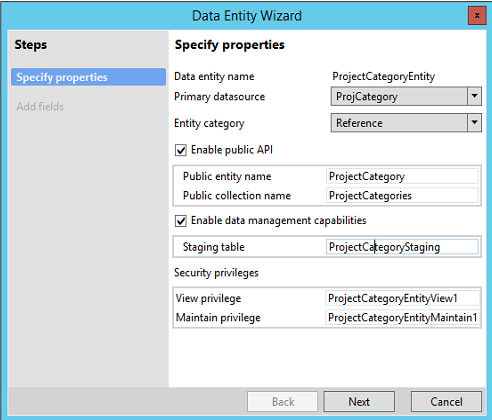Click the Maintain privilege field

[402, 317]
